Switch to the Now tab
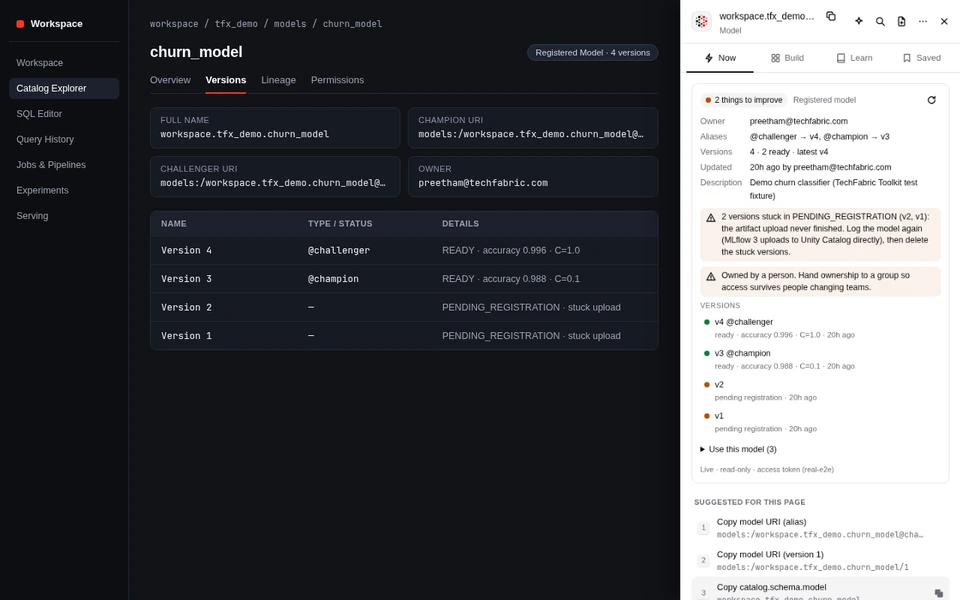 click(719, 58)
